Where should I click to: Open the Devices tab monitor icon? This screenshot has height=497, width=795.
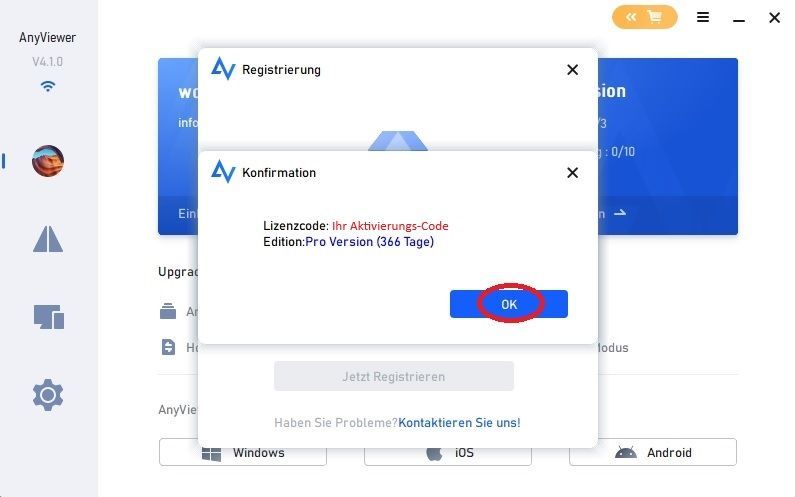[x=49, y=317]
